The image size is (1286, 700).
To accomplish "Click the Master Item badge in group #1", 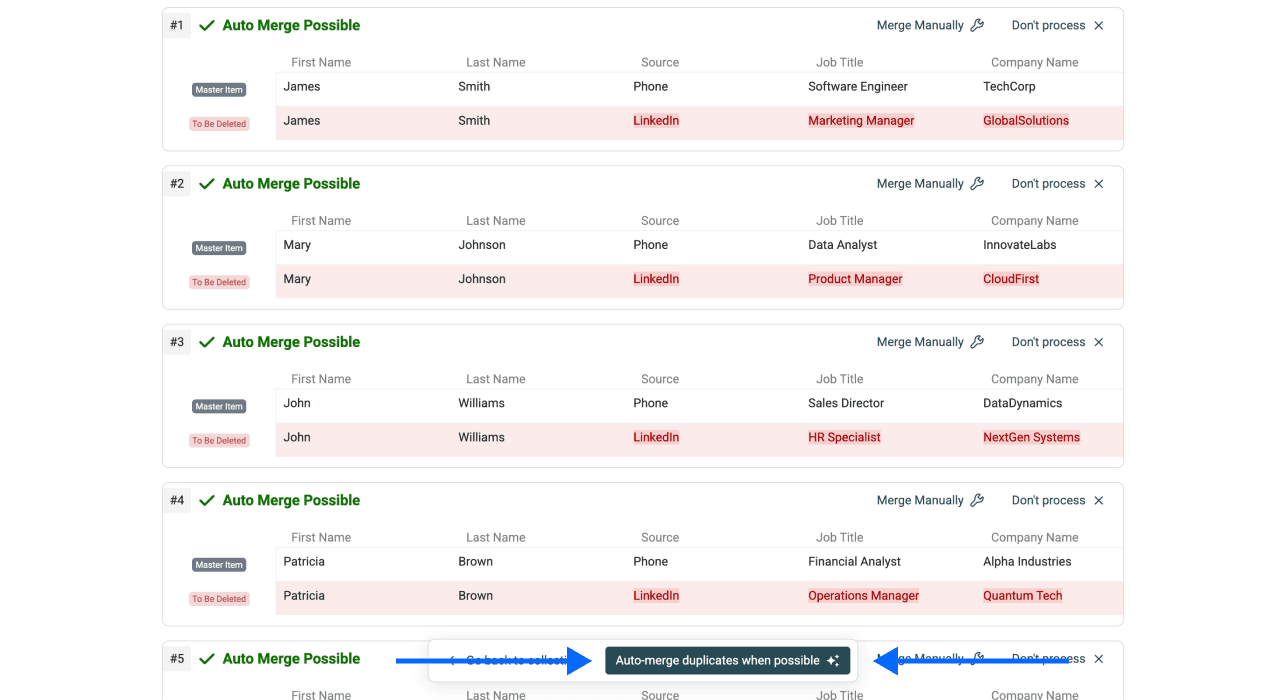I will coord(218,89).
